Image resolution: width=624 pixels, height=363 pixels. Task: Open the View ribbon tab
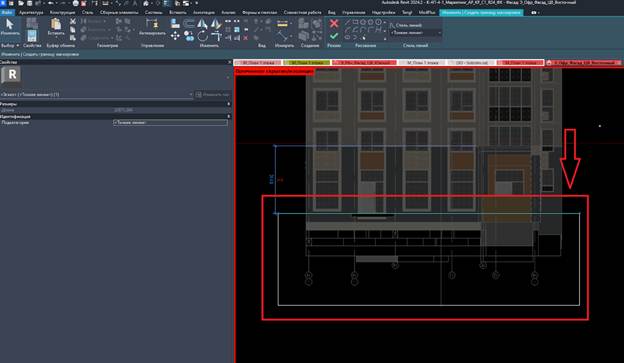(332, 12)
